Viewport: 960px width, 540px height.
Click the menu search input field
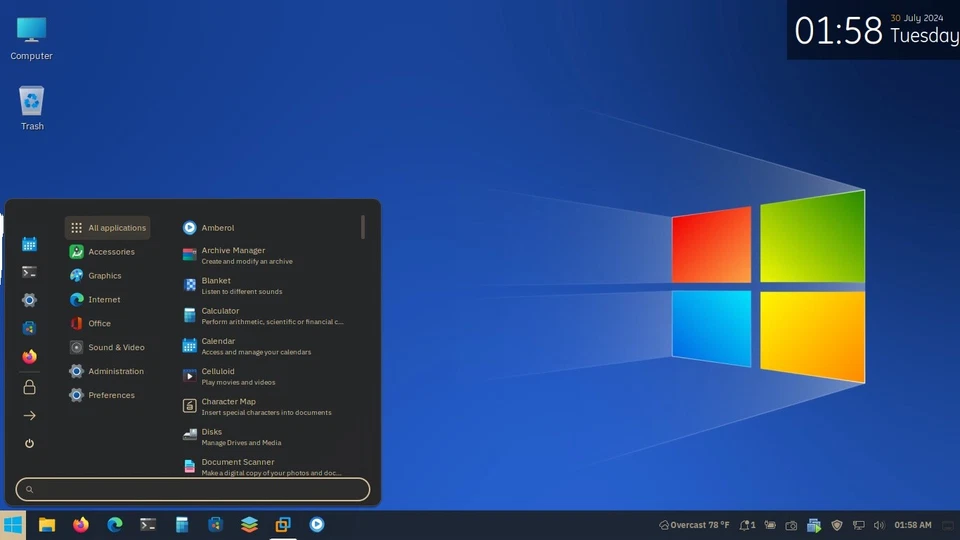(x=193, y=489)
